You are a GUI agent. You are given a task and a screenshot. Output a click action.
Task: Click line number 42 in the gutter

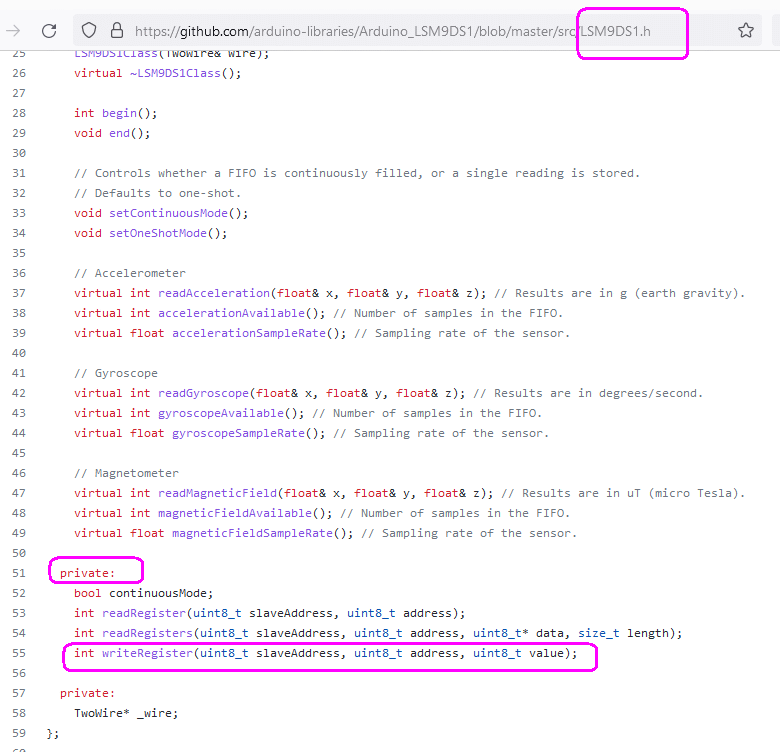(19, 393)
